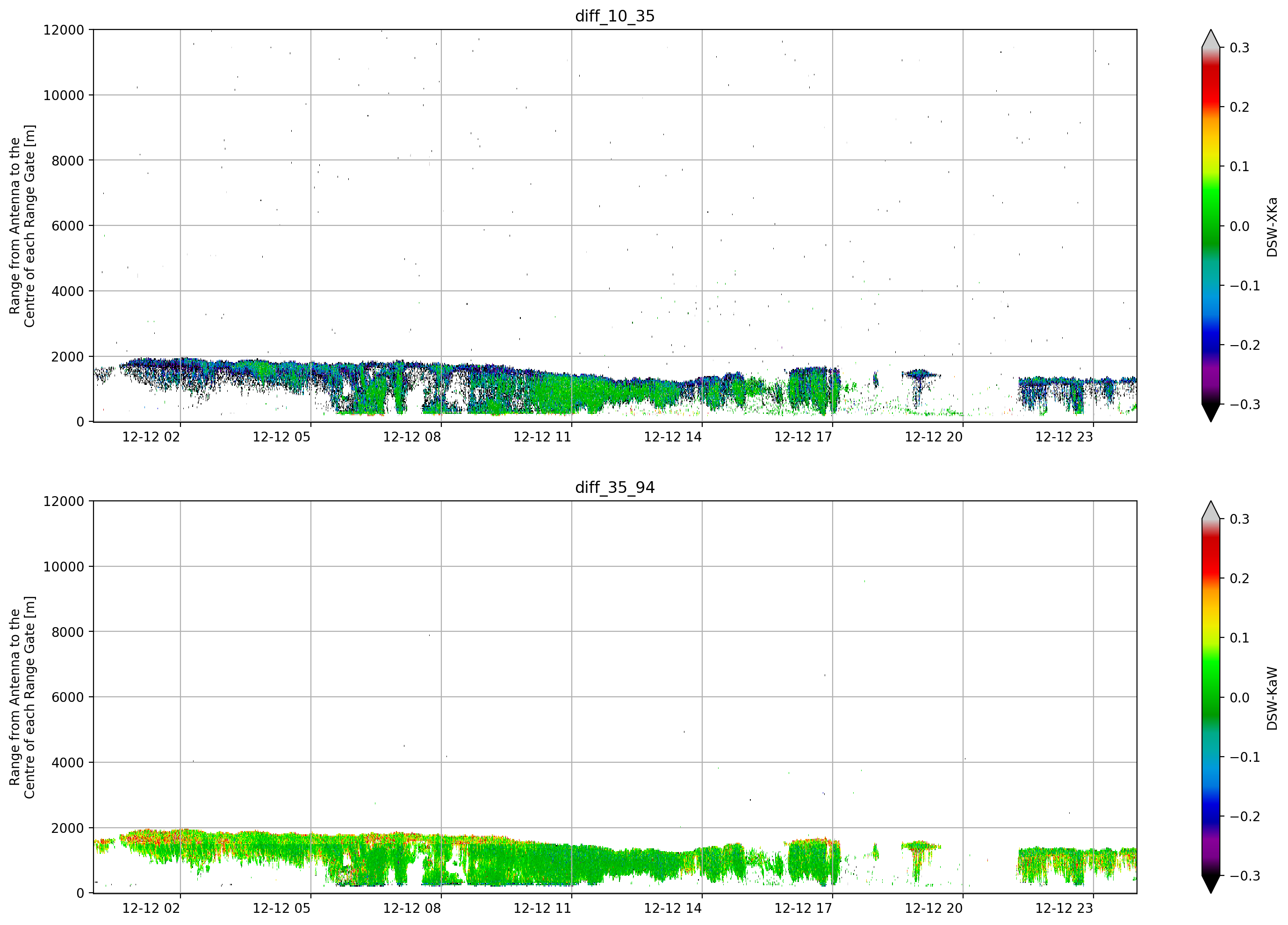This screenshot has height=925, width=1288.
Task: Click '12-12 14' x-tick under diff_35_94 plot
Action: point(673,909)
